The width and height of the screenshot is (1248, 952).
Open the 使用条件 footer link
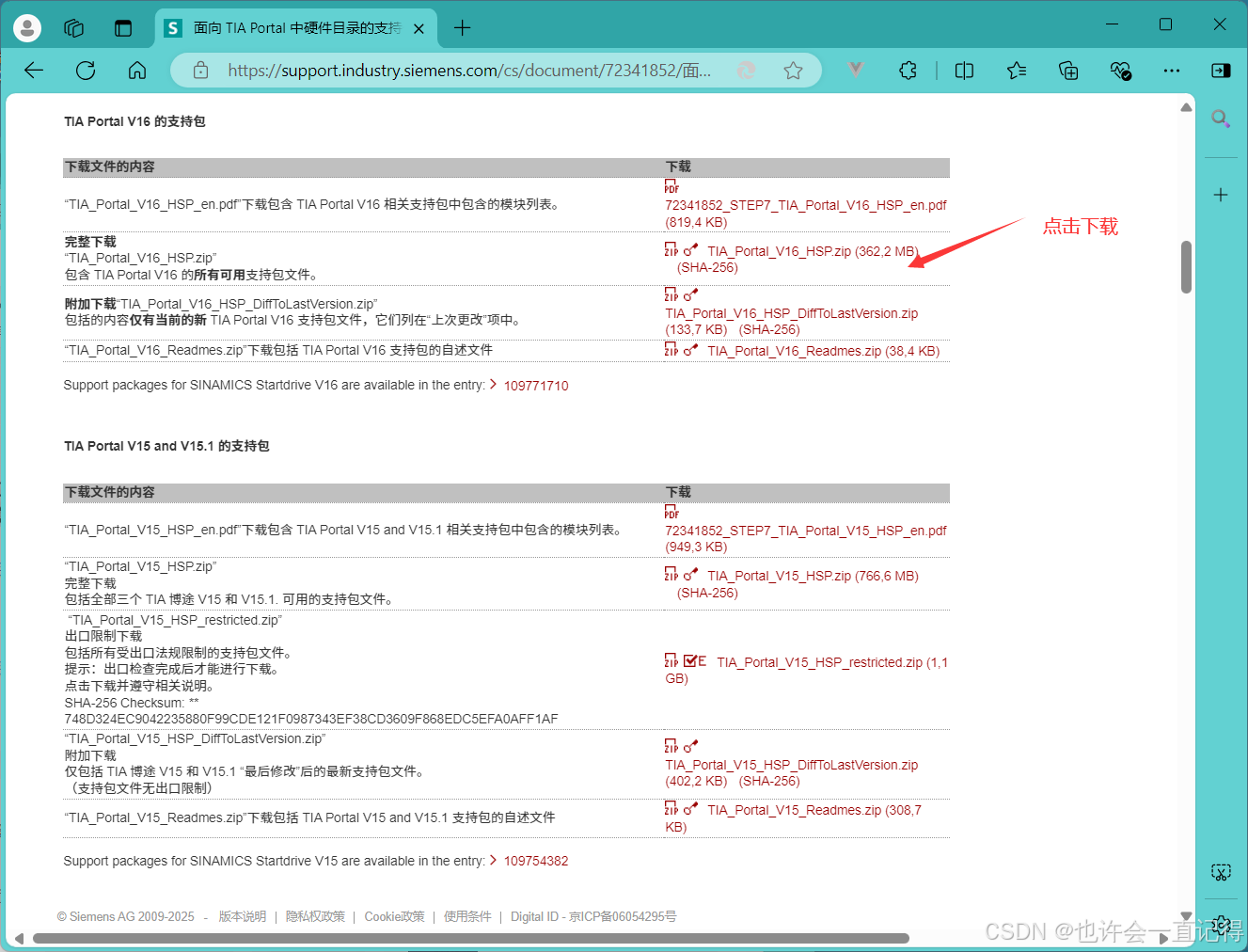(x=467, y=916)
